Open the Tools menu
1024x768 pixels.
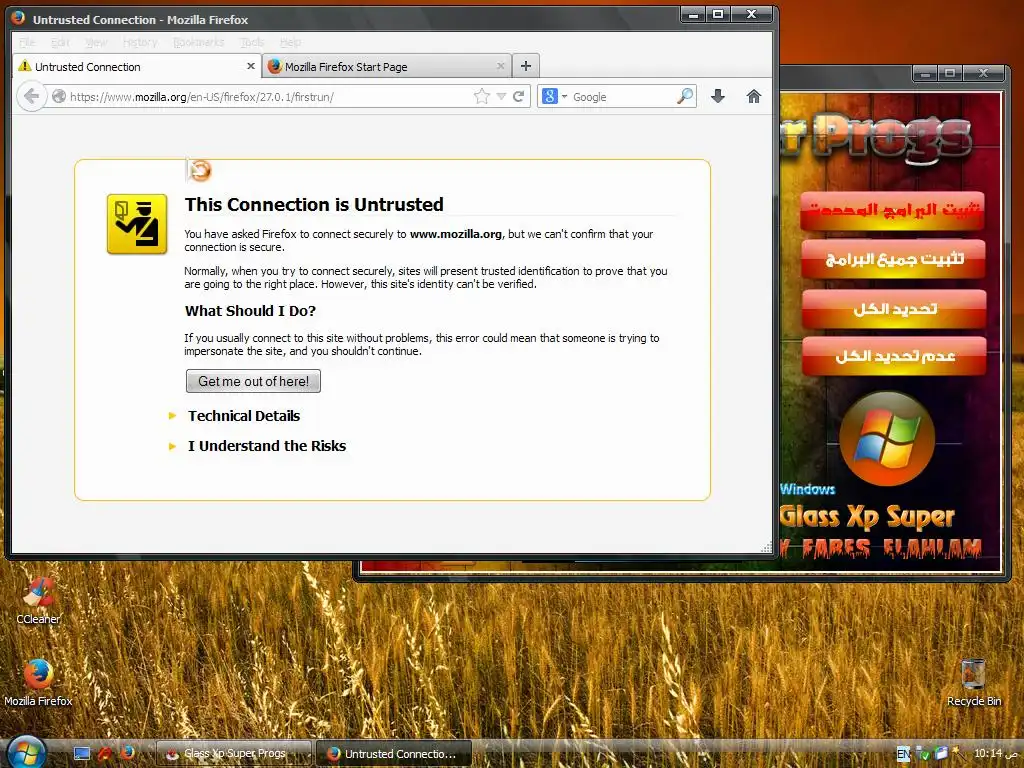pos(252,42)
